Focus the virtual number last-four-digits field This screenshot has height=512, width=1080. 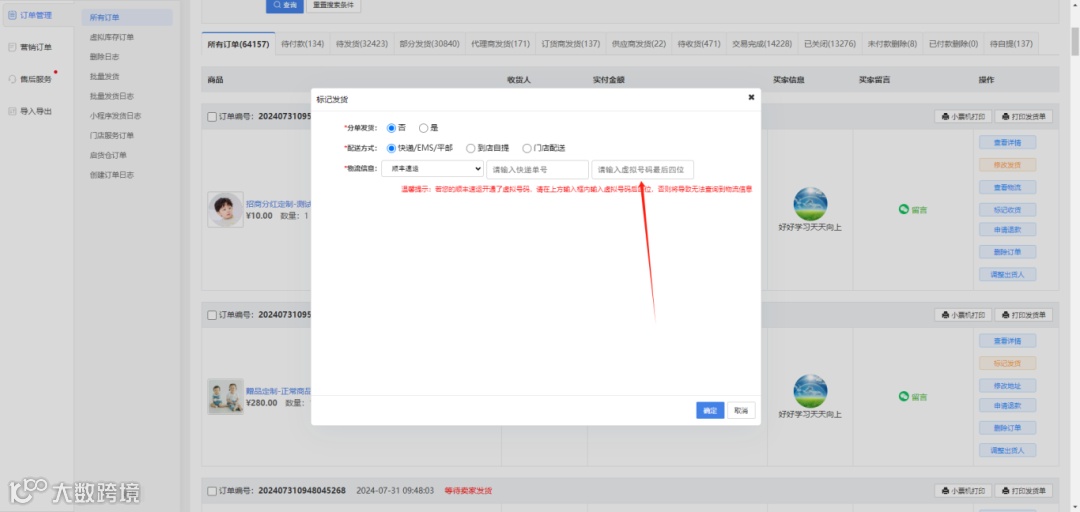643,169
